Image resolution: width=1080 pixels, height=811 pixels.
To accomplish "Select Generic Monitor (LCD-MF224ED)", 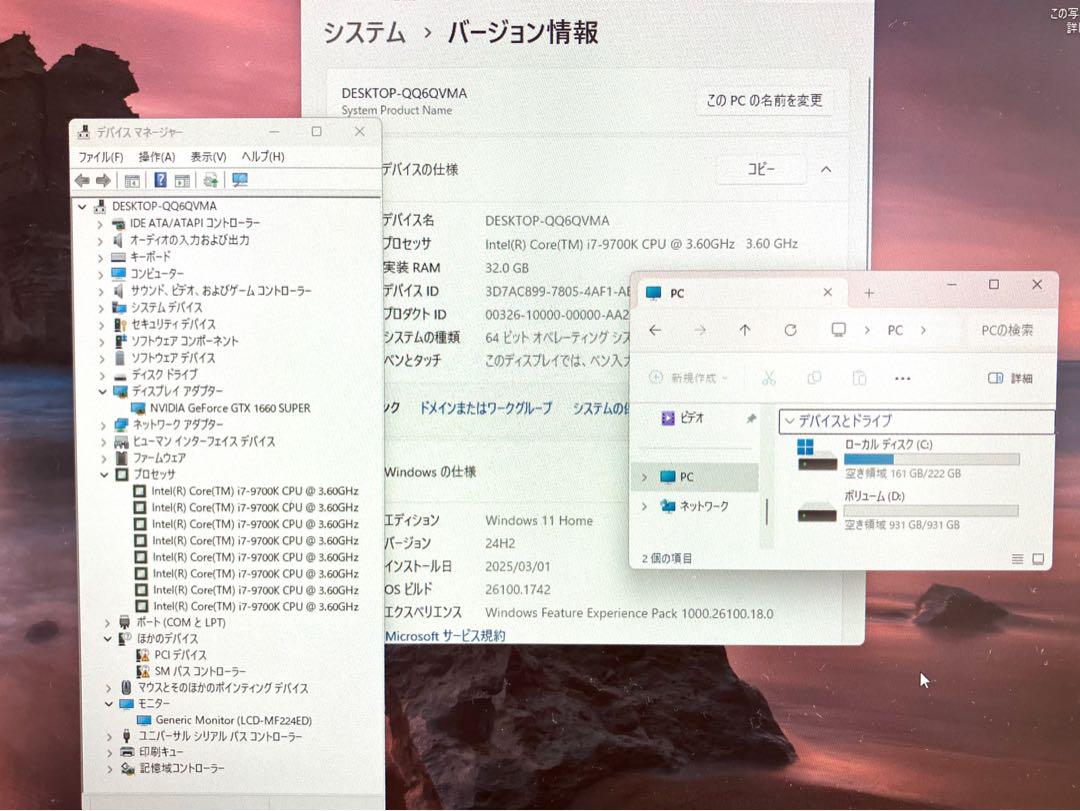I will click(x=233, y=720).
